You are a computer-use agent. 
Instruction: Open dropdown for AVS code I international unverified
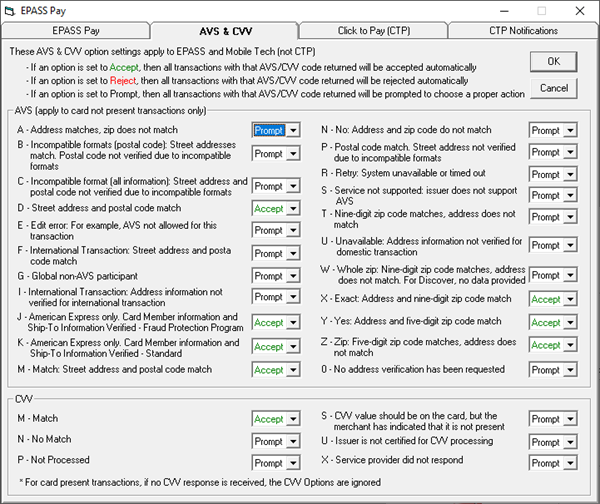tap(293, 297)
